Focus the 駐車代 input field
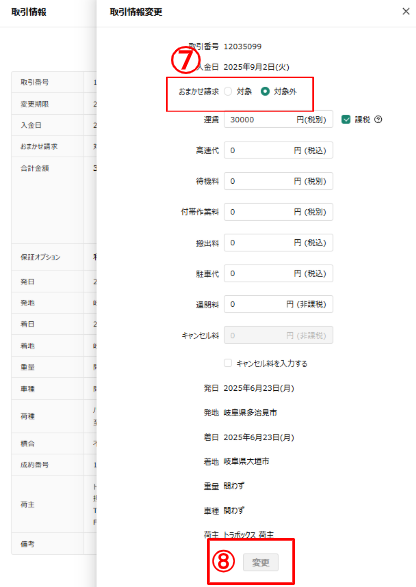The image size is (416, 587). pos(278,273)
